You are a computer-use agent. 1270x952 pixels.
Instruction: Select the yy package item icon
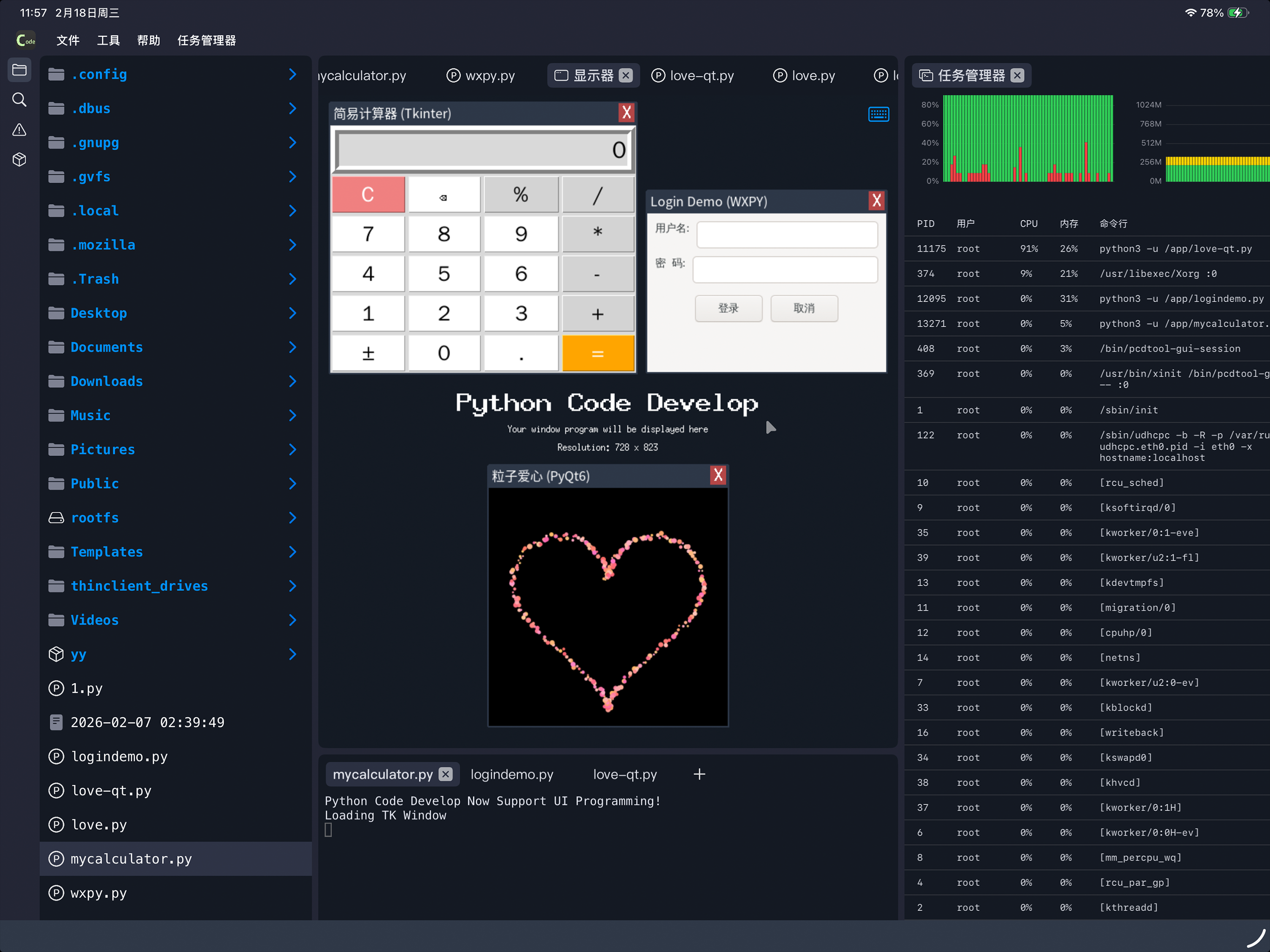[x=56, y=654]
